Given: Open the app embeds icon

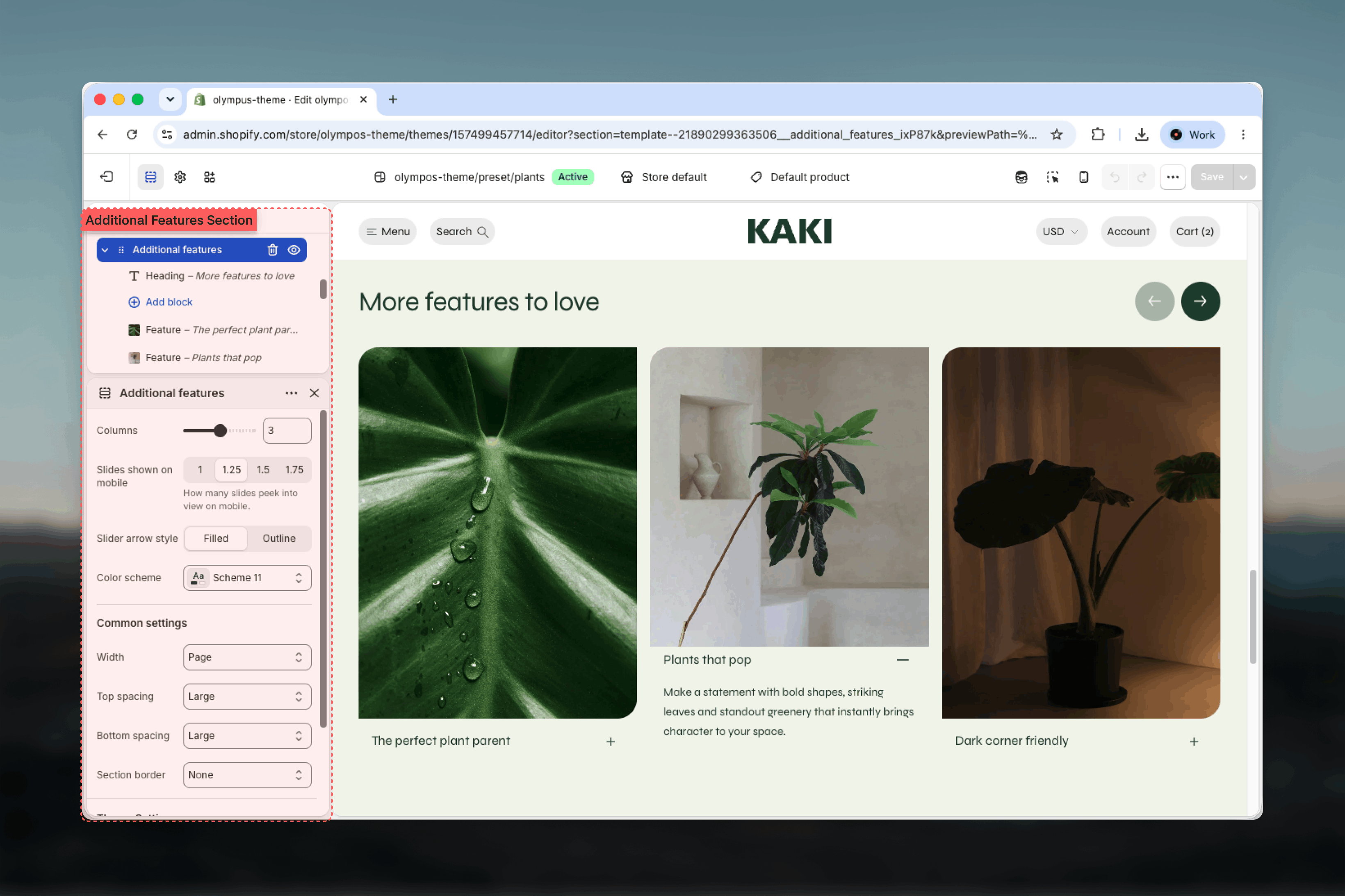Looking at the screenshot, I should click(x=210, y=177).
